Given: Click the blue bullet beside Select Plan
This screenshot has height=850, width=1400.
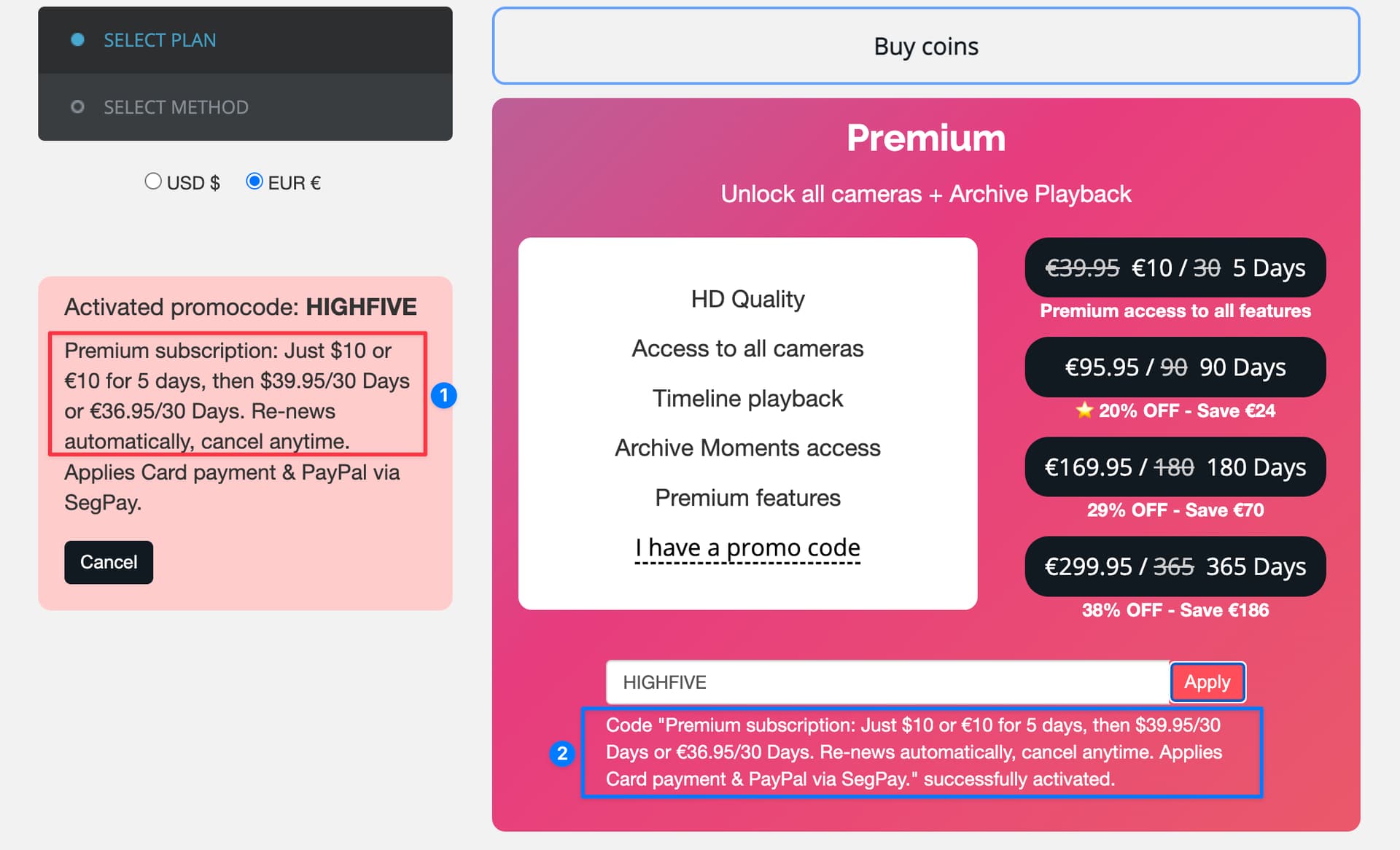Looking at the screenshot, I should [x=77, y=39].
